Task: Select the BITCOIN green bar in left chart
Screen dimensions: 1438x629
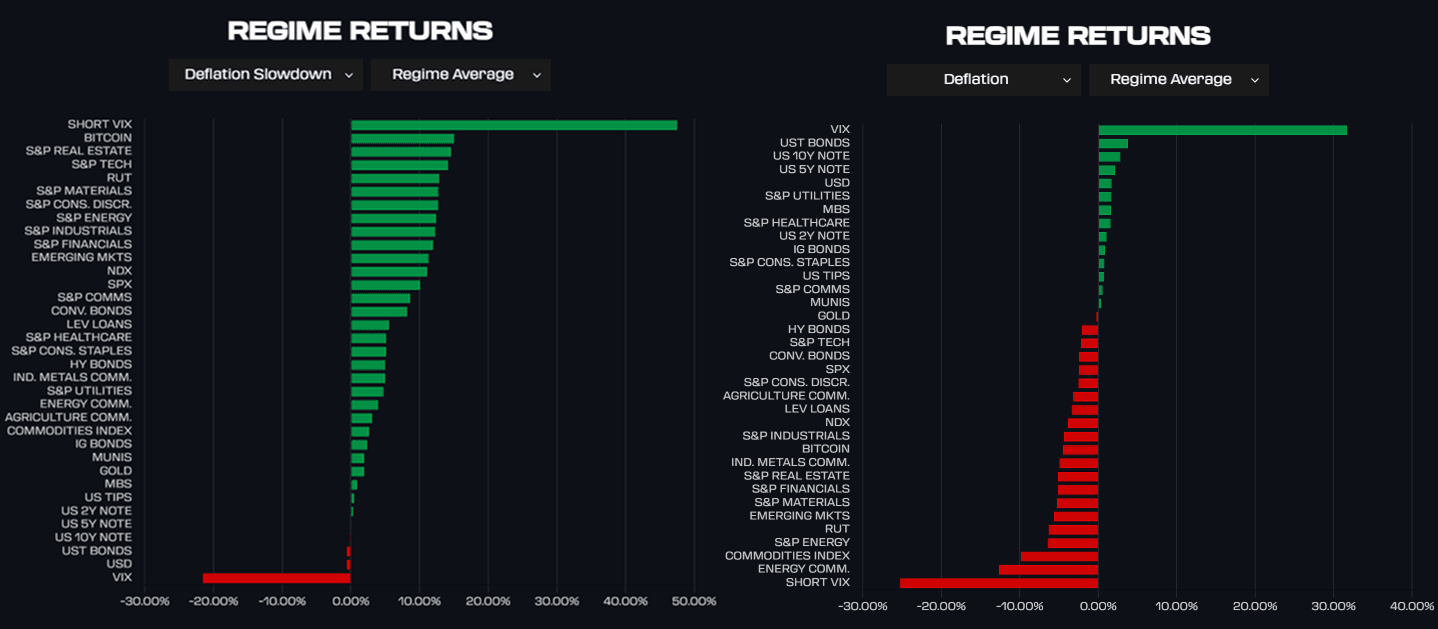Action: point(402,139)
